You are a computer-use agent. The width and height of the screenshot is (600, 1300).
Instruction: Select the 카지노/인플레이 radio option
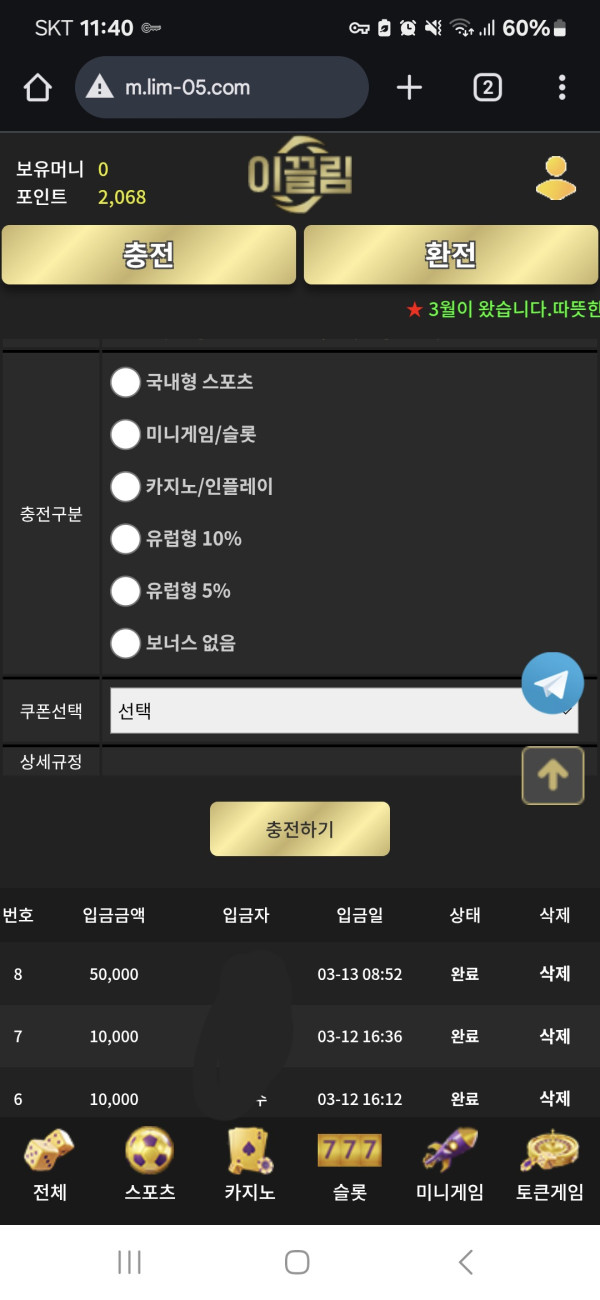coord(125,487)
